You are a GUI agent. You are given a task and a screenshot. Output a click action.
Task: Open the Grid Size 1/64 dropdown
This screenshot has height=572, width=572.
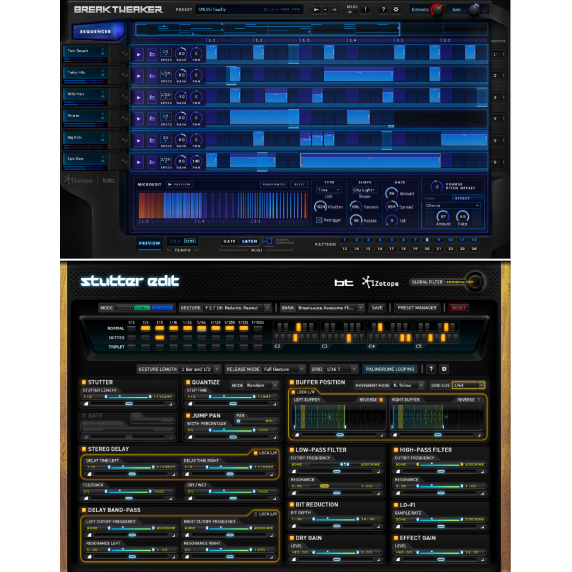click(468, 385)
